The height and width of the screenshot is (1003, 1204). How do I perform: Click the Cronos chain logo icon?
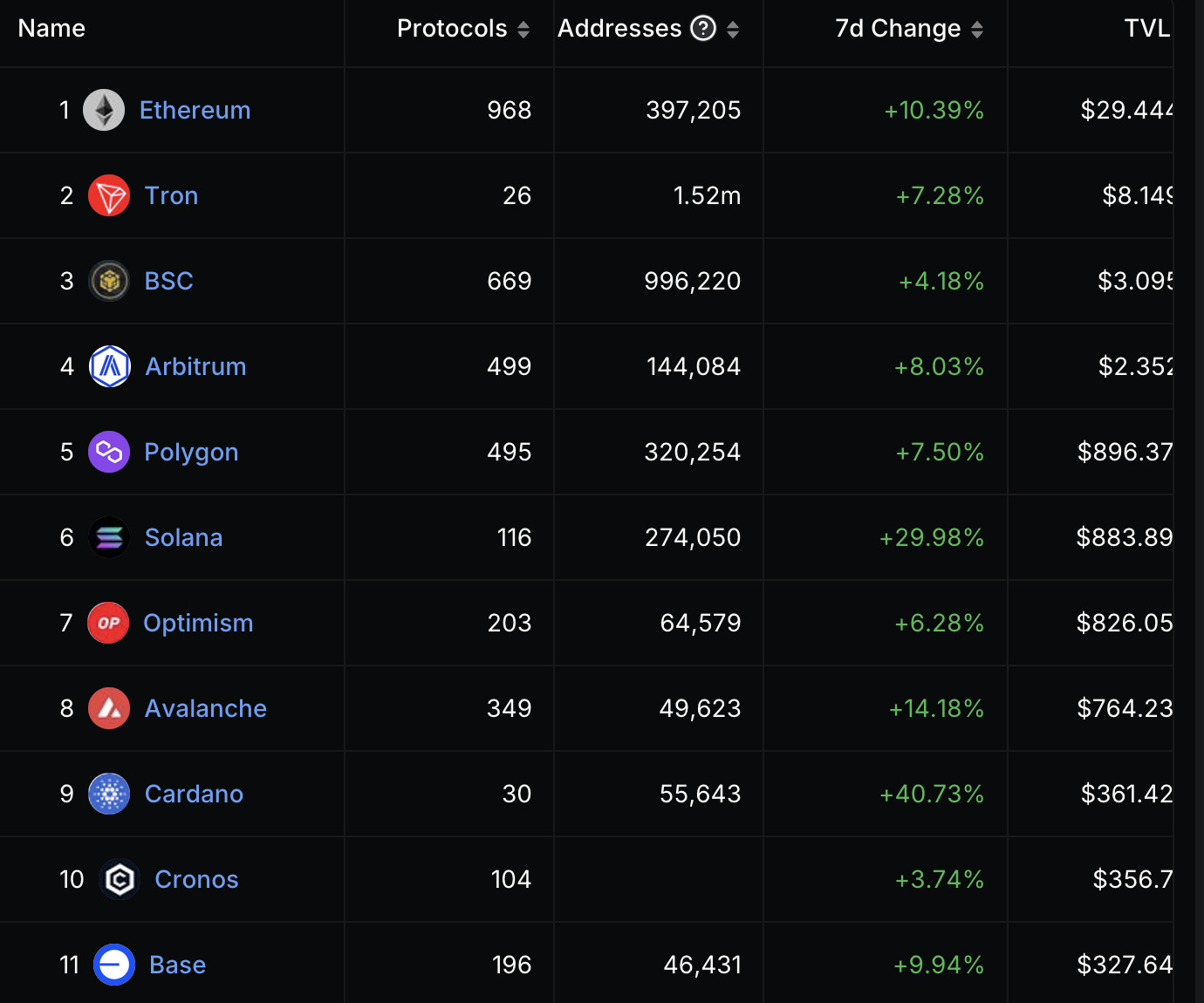coord(120,879)
